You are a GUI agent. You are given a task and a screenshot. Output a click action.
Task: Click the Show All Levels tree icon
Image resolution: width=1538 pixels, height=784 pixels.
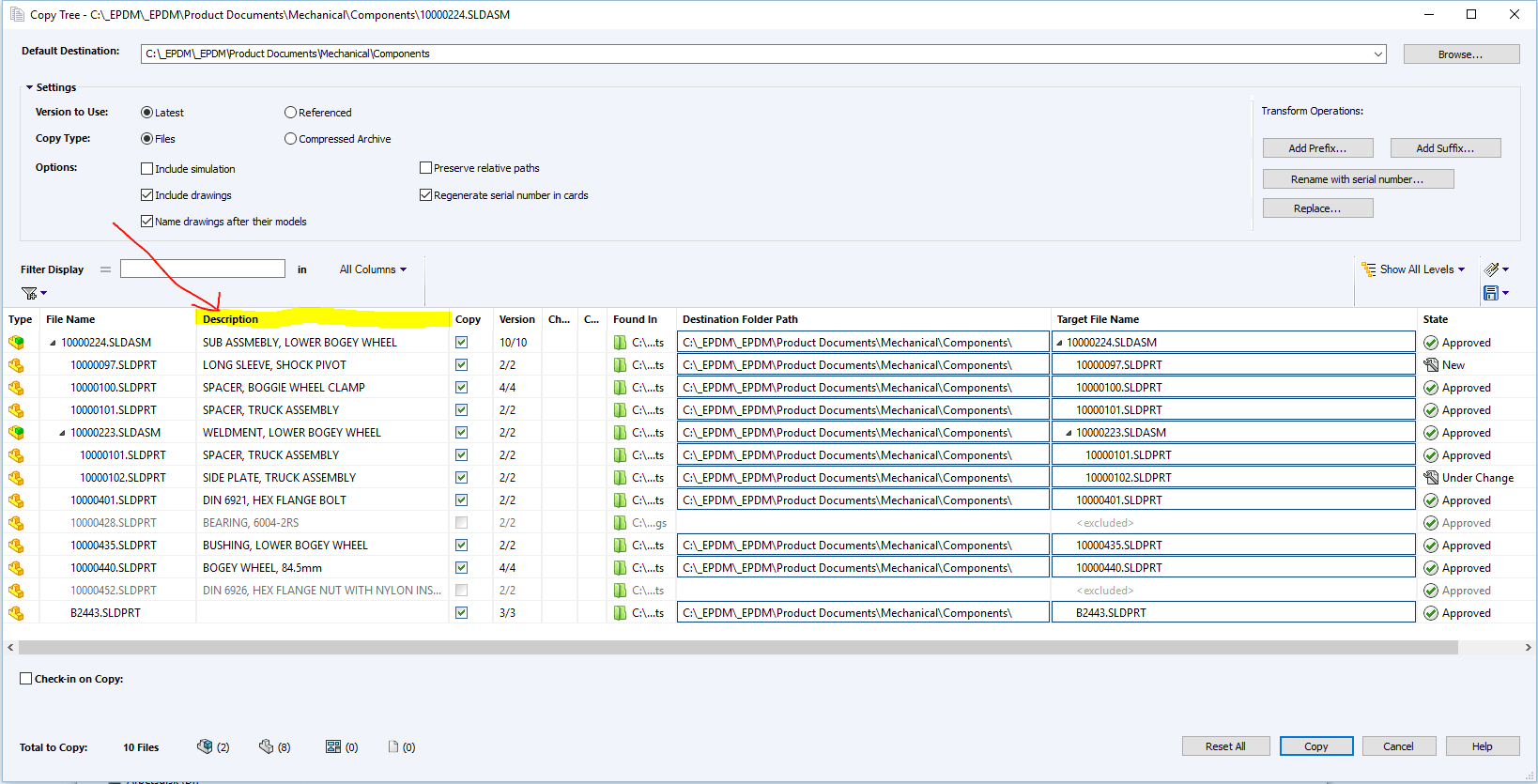[x=1368, y=269]
